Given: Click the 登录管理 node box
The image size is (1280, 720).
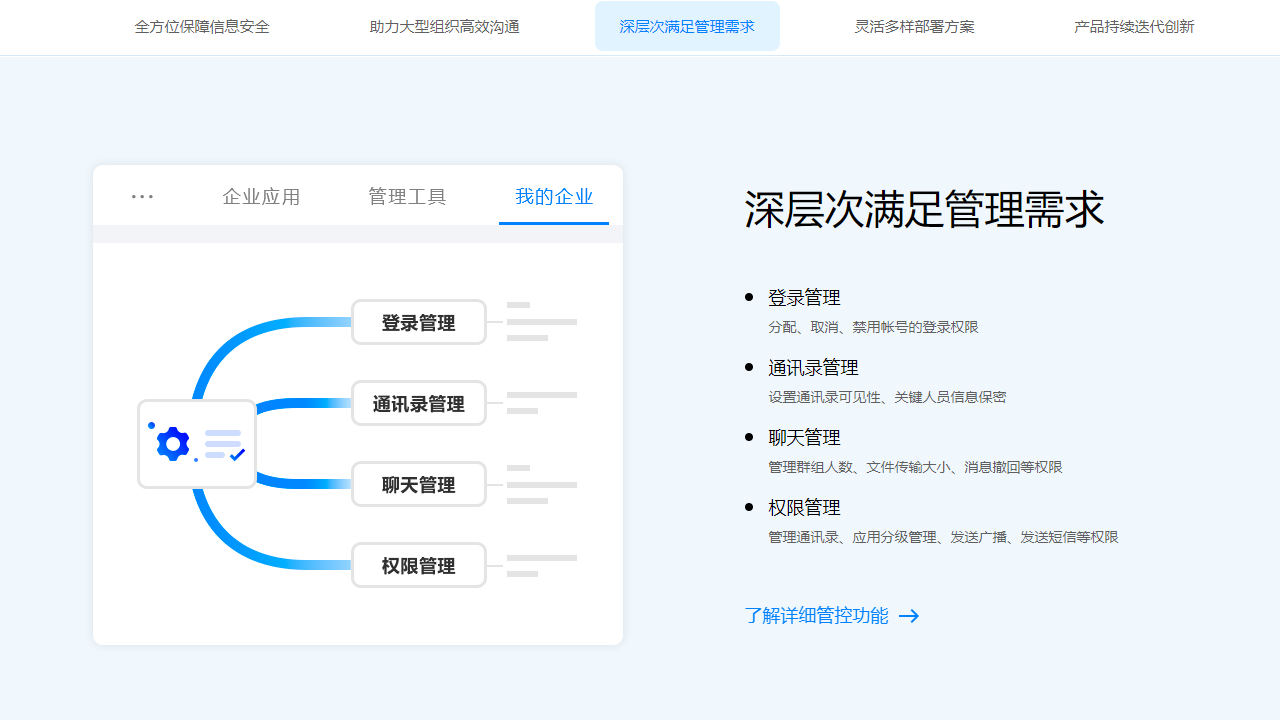Looking at the screenshot, I should click(x=418, y=322).
